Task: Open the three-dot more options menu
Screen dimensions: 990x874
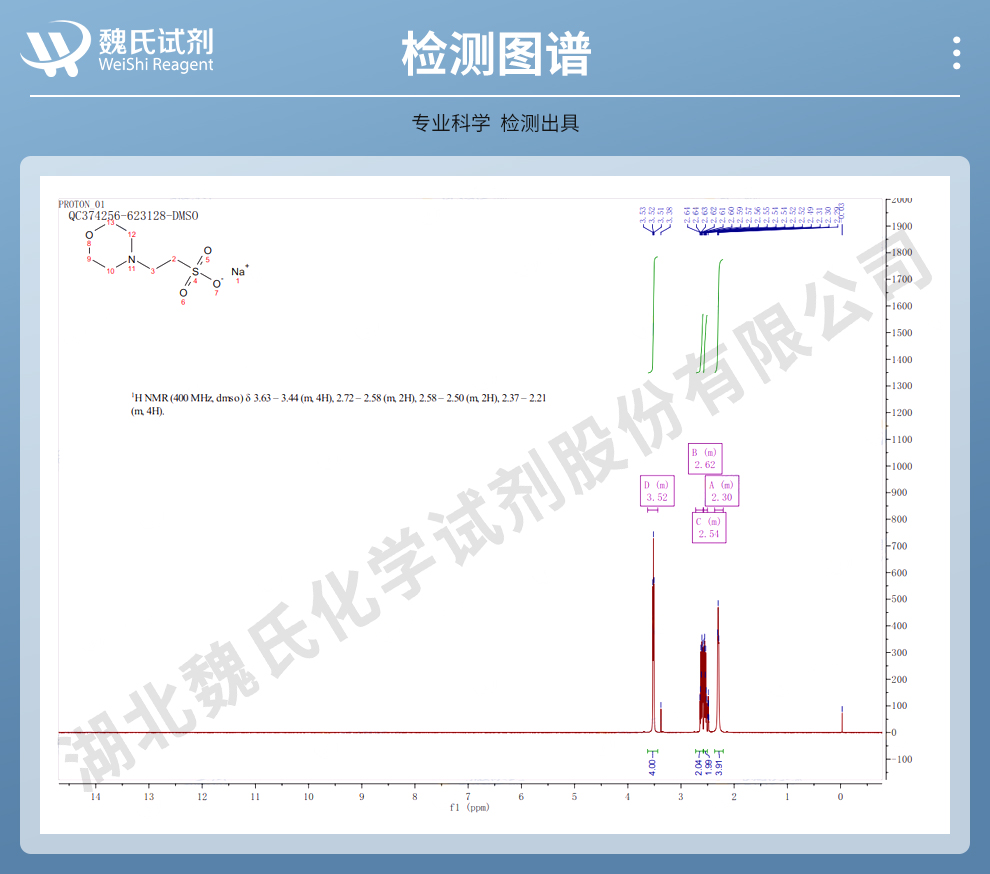Action: coord(957,52)
